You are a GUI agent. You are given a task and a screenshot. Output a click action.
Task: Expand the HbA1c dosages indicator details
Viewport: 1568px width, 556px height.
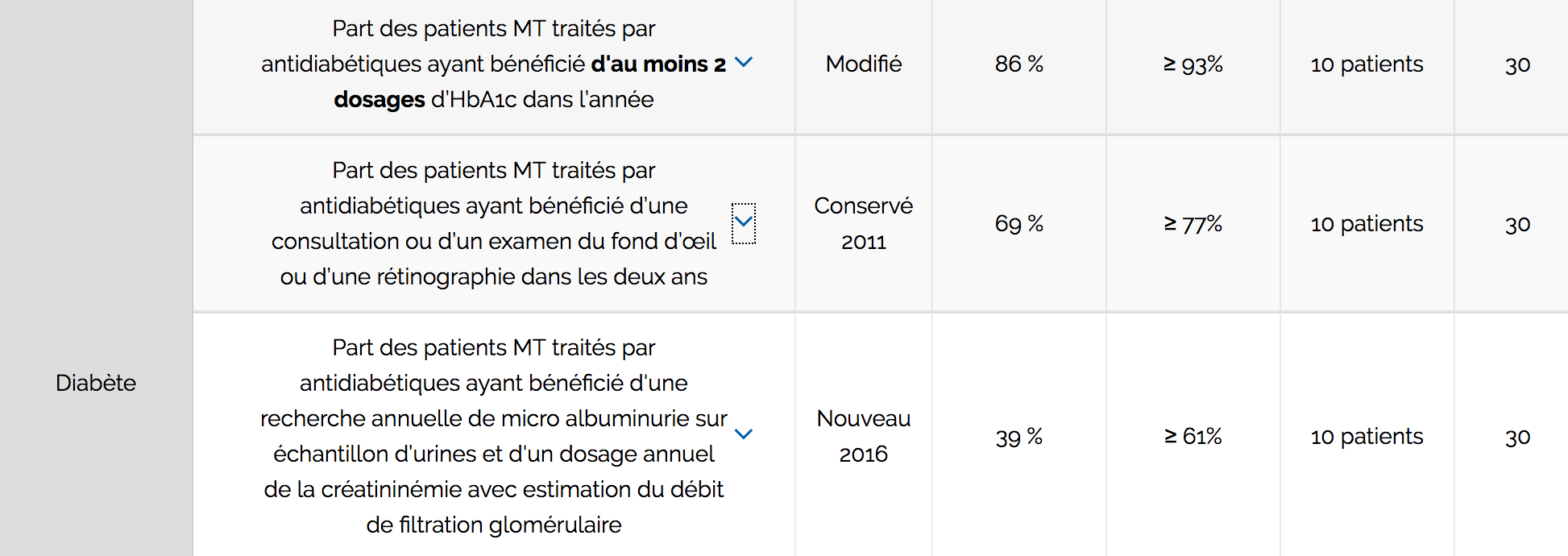coord(744,62)
